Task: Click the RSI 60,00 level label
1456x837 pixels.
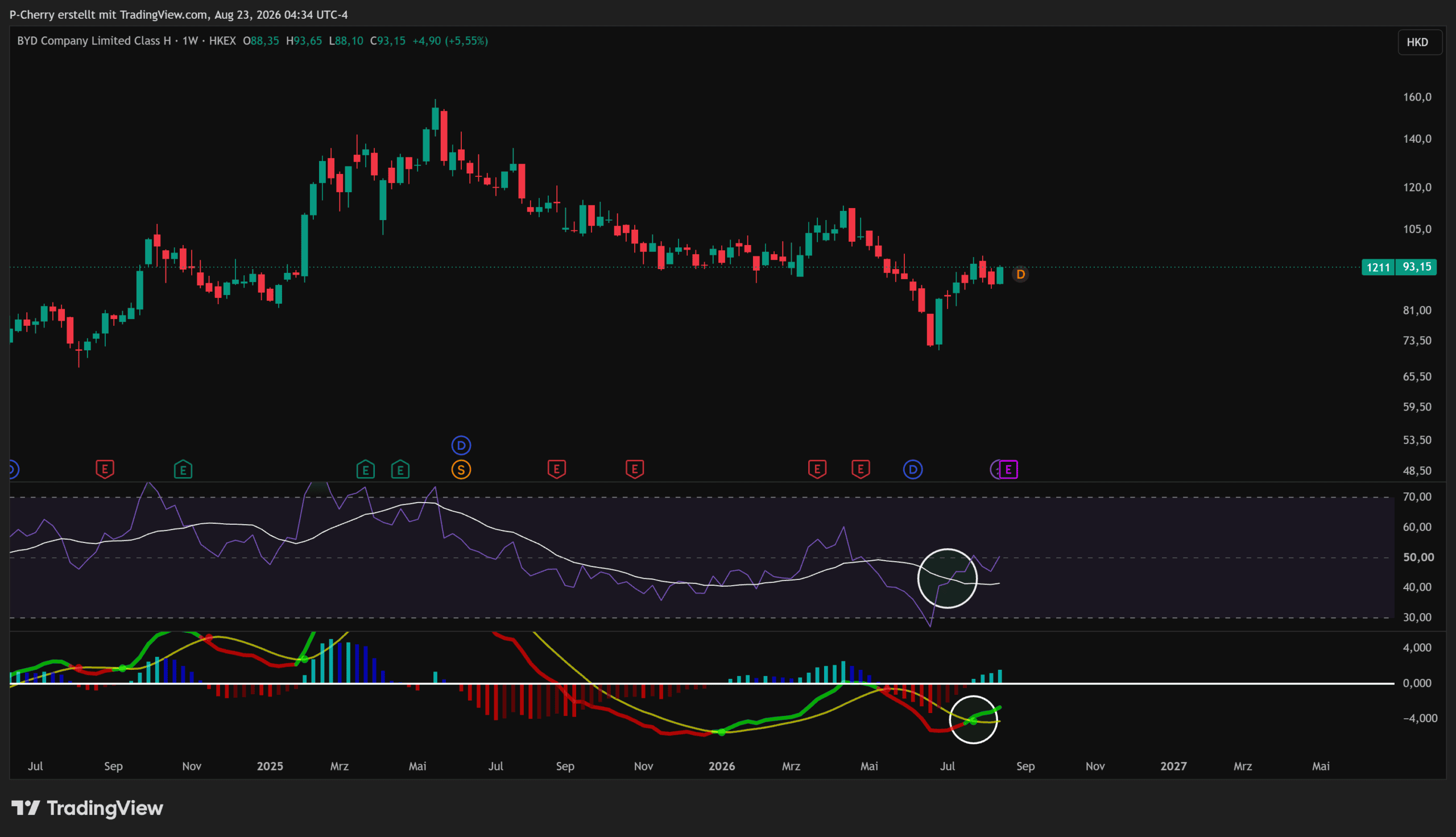Action: (1417, 527)
